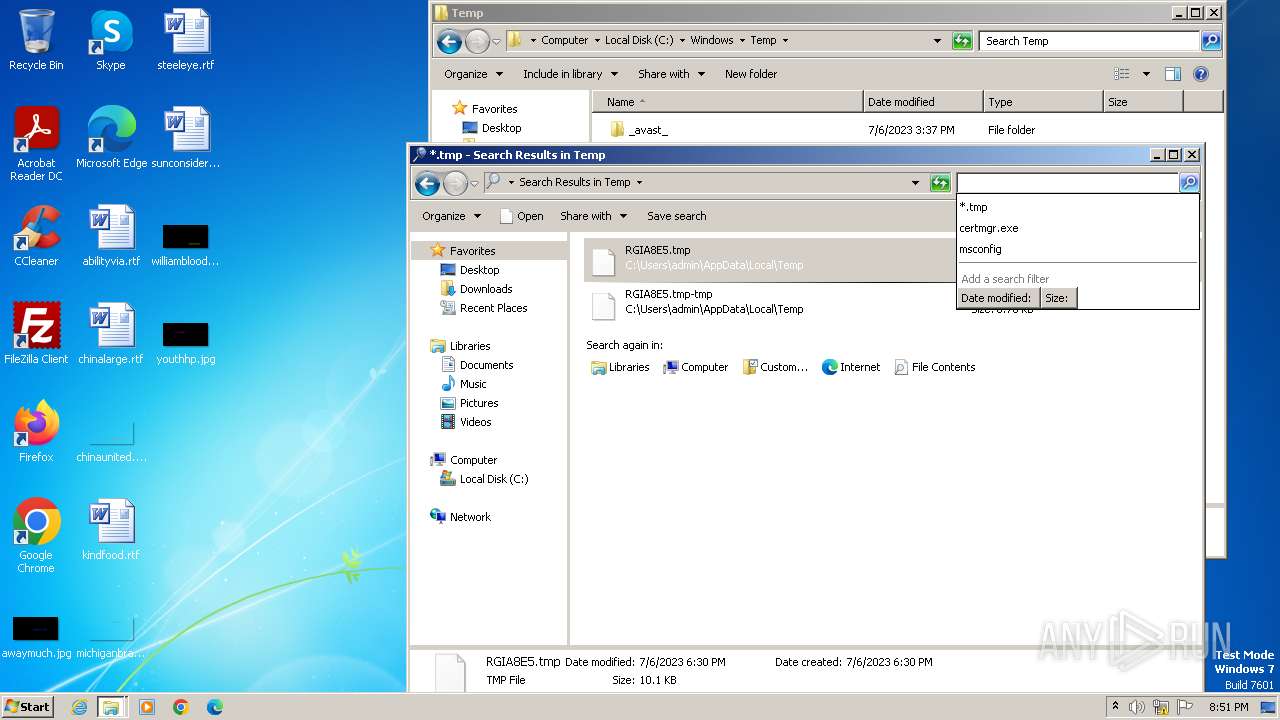Select RGIA8E5.tmp-tmp search result
The width and height of the screenshot is (1280, 720).
pyautogui.click(x=770, y=304)
